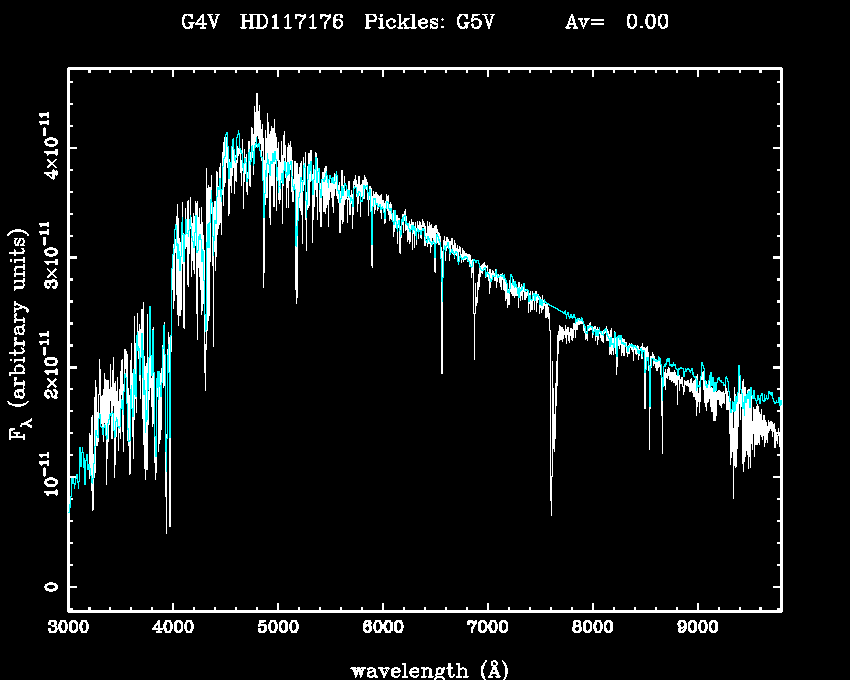The width and height of the screenshot is (850, 680).
Task: Click bottom of deep absorption dip near 7600 Å
Action: (x=551, y=514)
